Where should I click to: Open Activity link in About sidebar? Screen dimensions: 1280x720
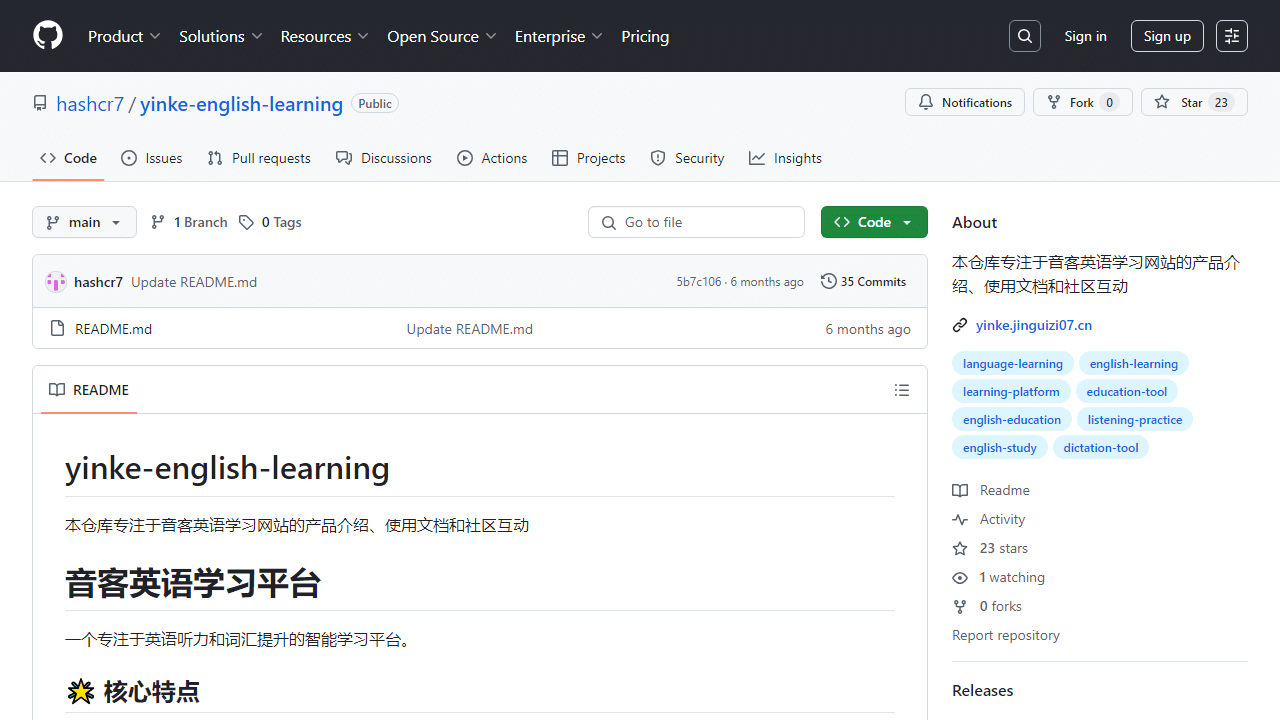(989, 519)
